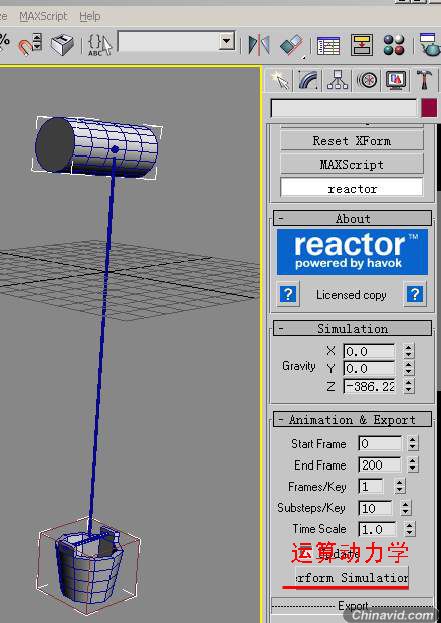
Task: Open the Display panel tab
Action: (395, 81)
